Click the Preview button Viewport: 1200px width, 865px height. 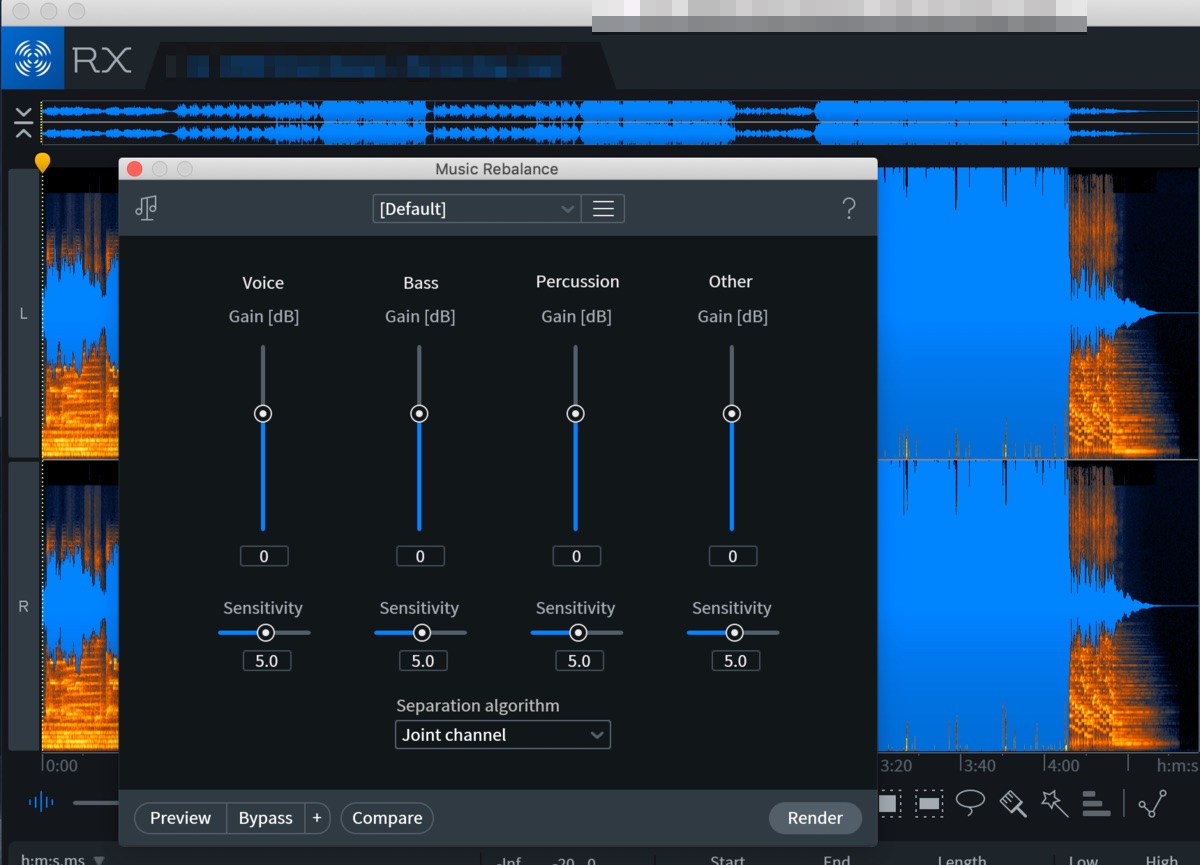tap(180, 818)
